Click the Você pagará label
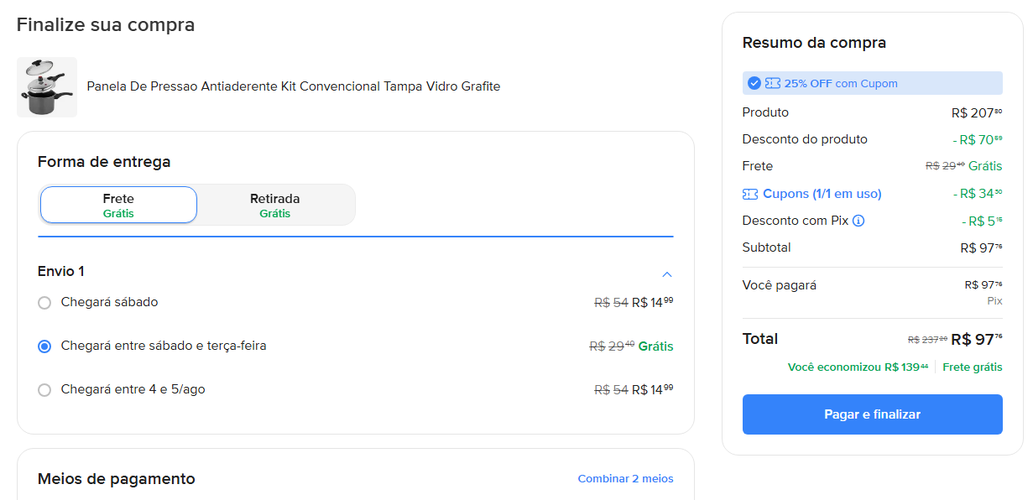Viewport: 1033px width, 500px height. point(779,285)
